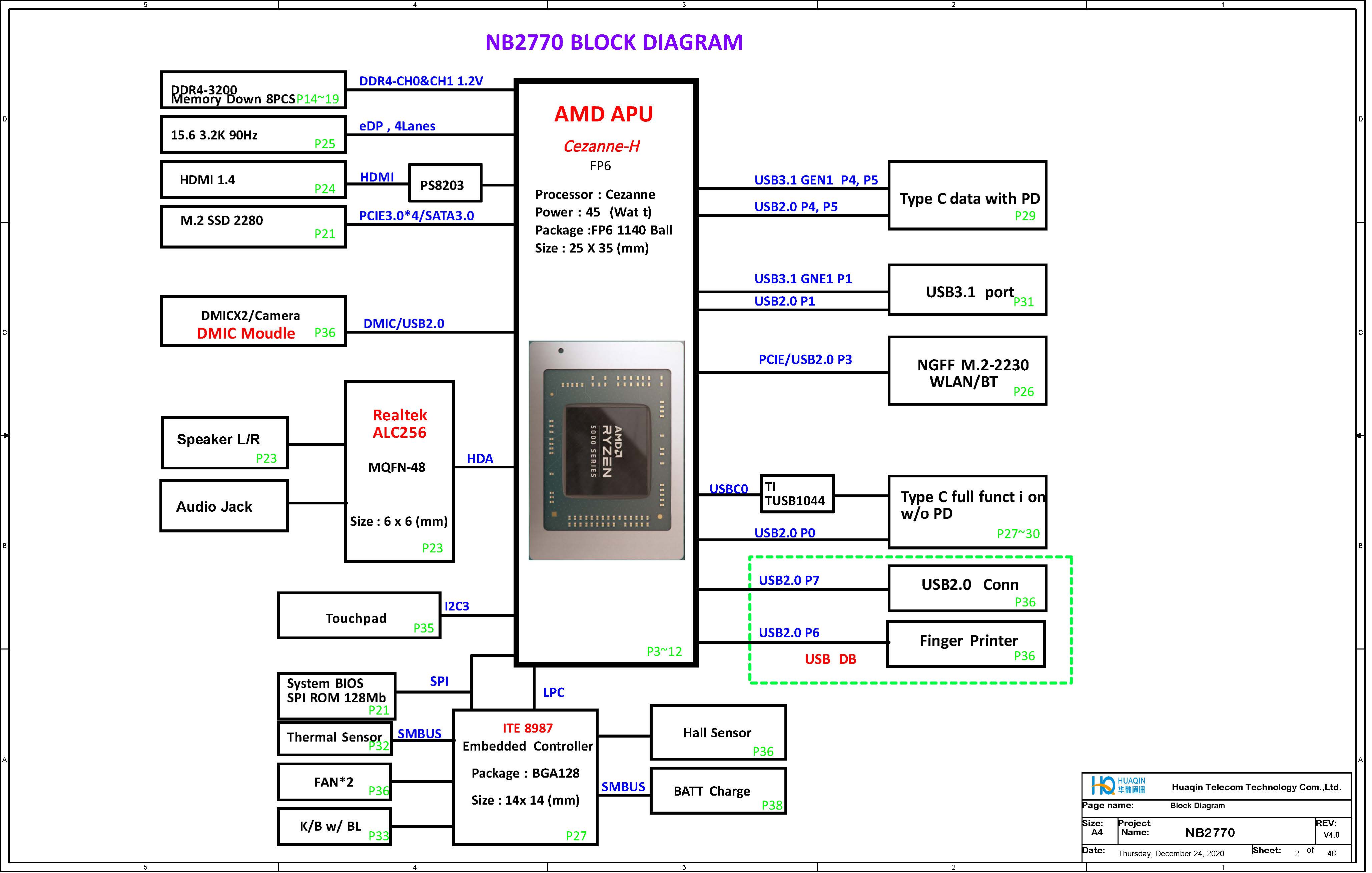This screenshot has width=1372, height=873.
Task: Click the PCIE/USB2.0 P3 label
Action: 805,360
